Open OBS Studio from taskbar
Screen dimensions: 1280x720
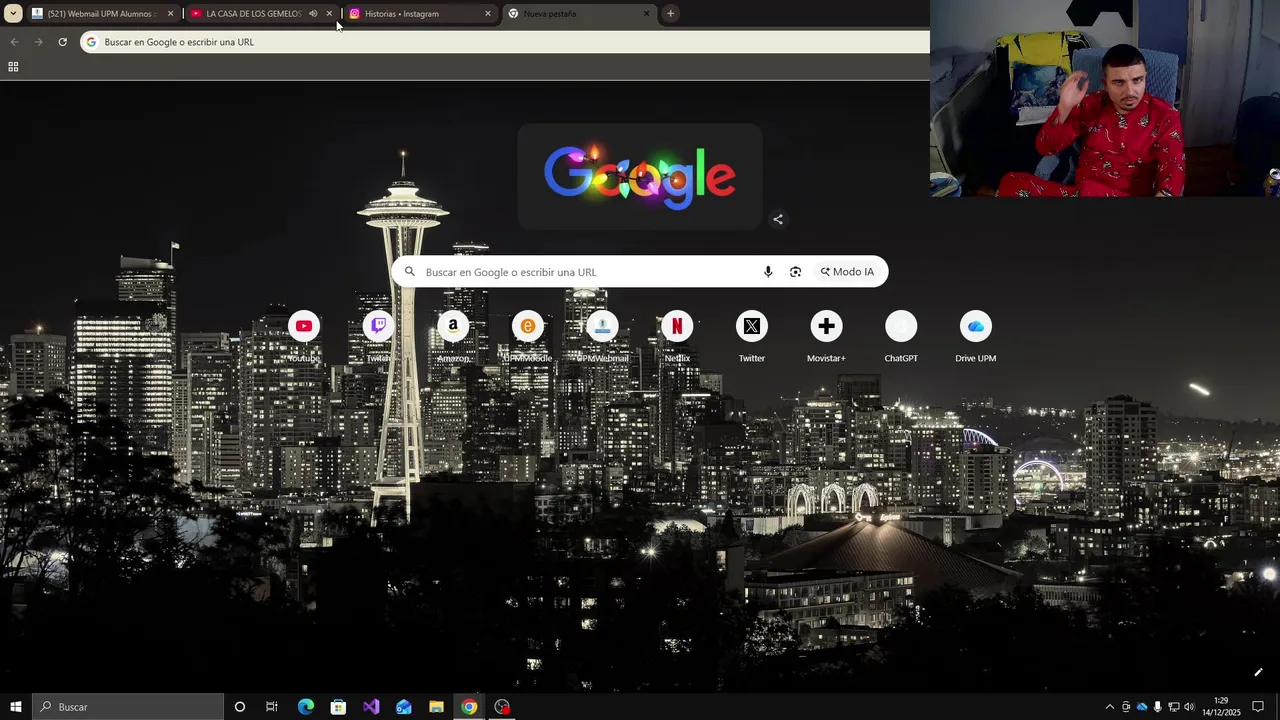point(502,707)
